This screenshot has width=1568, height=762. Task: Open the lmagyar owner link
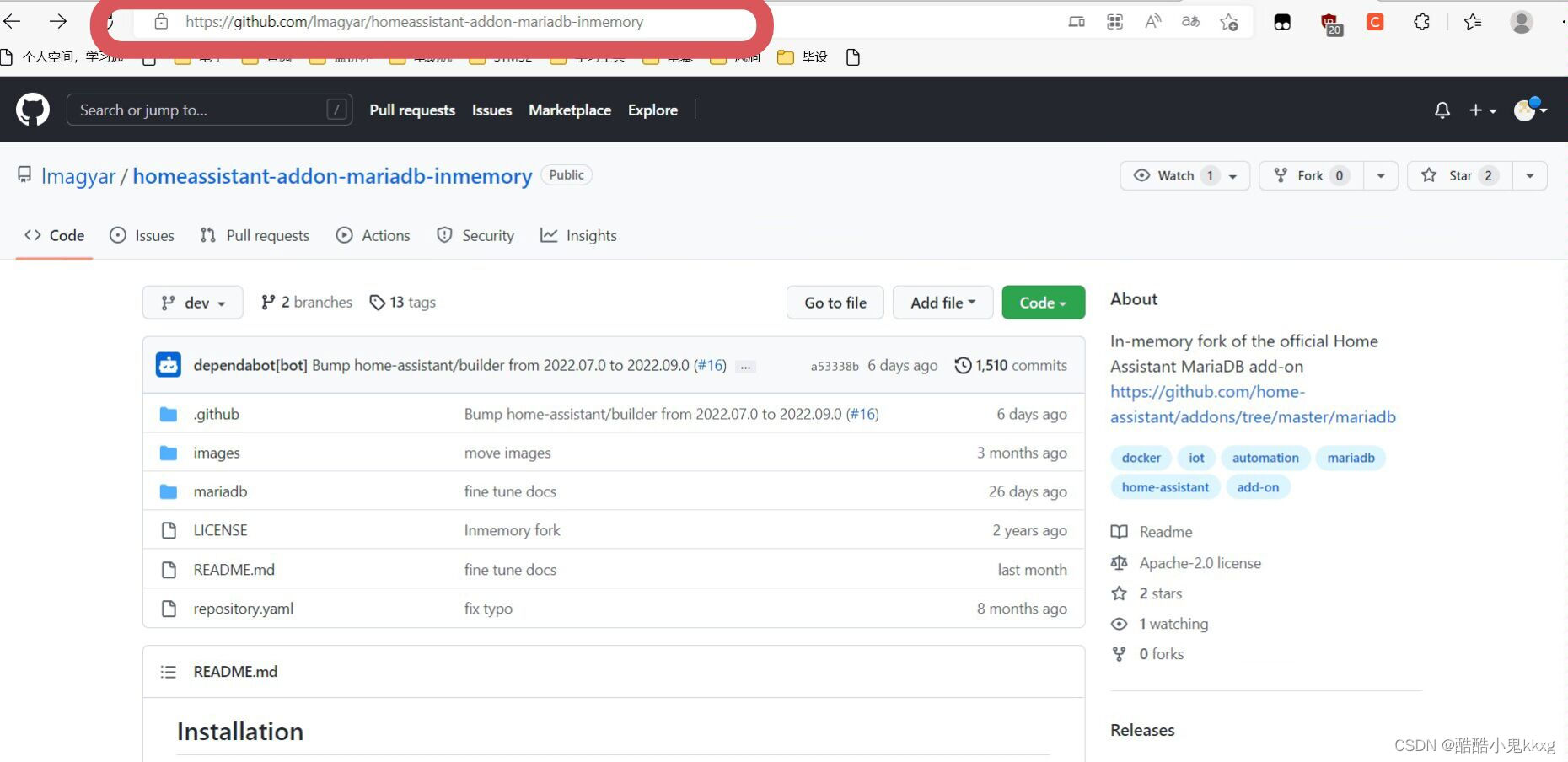coord(78,176)
